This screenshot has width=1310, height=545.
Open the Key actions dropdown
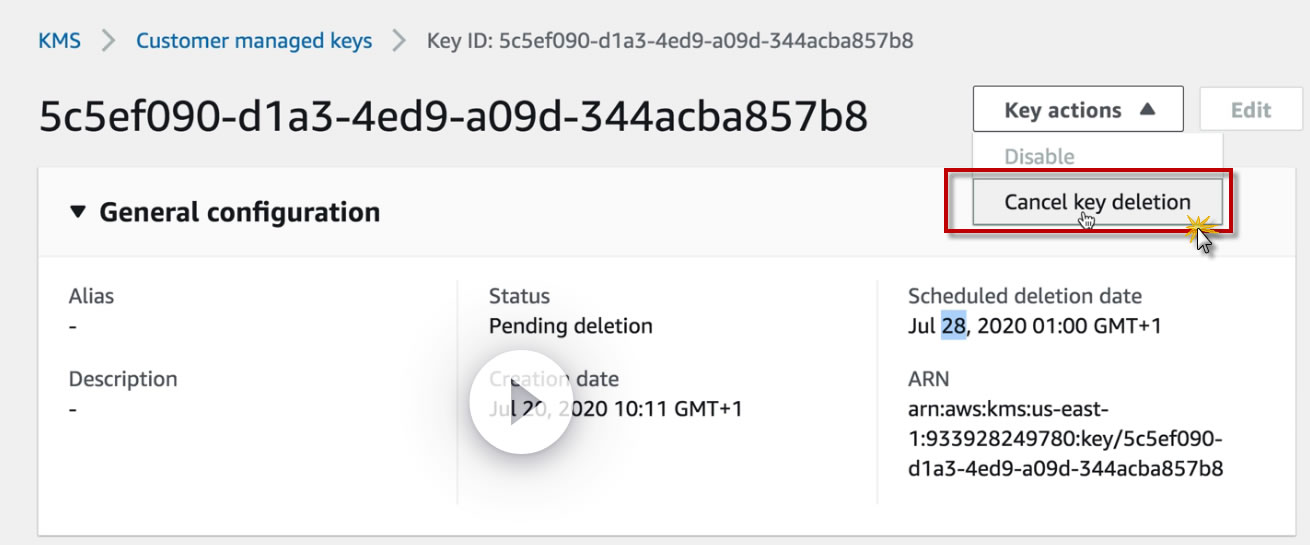coord(1077,110)
